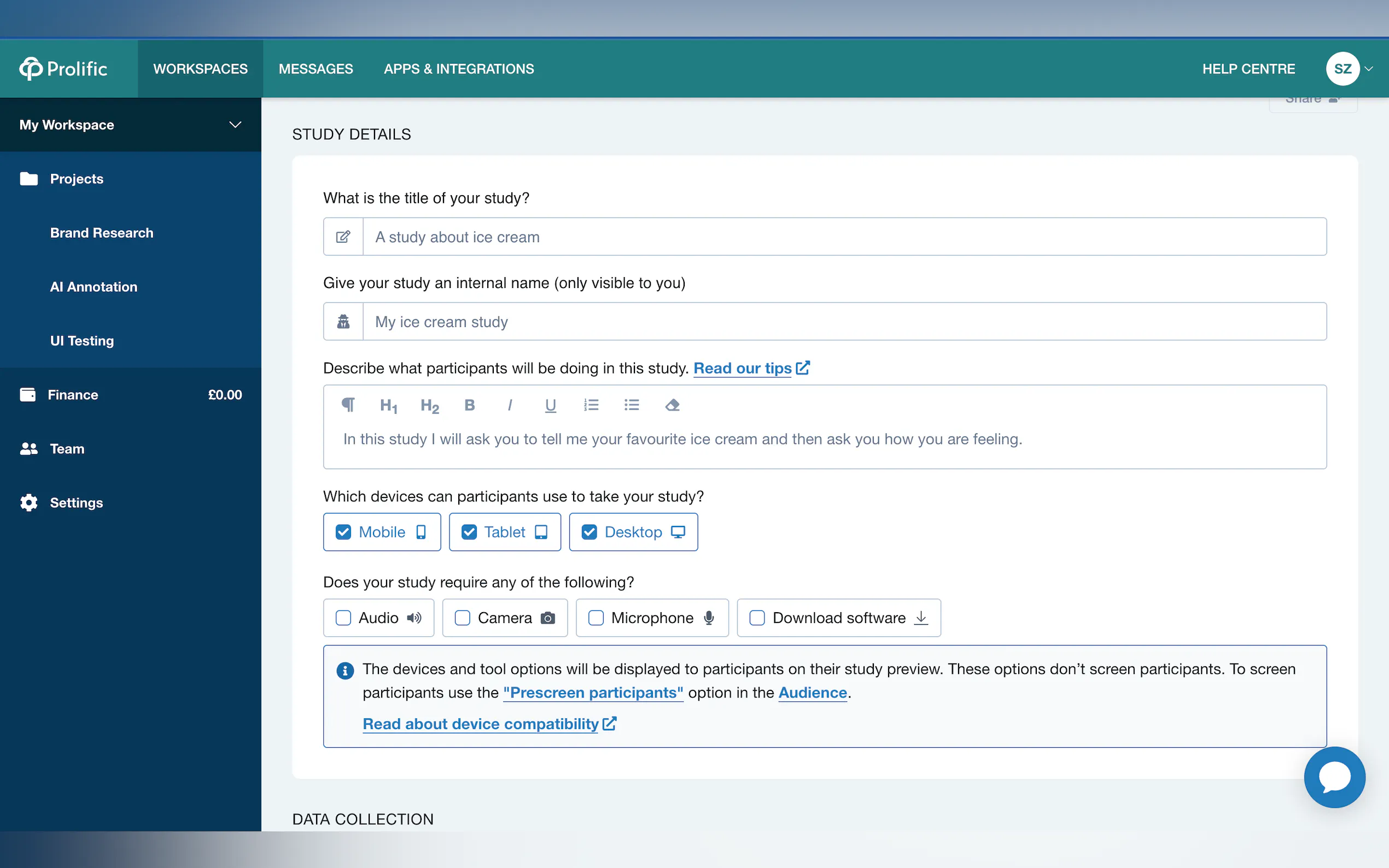
Task: Open Apps & Integrations in top navigation
Action: point(459,69)
